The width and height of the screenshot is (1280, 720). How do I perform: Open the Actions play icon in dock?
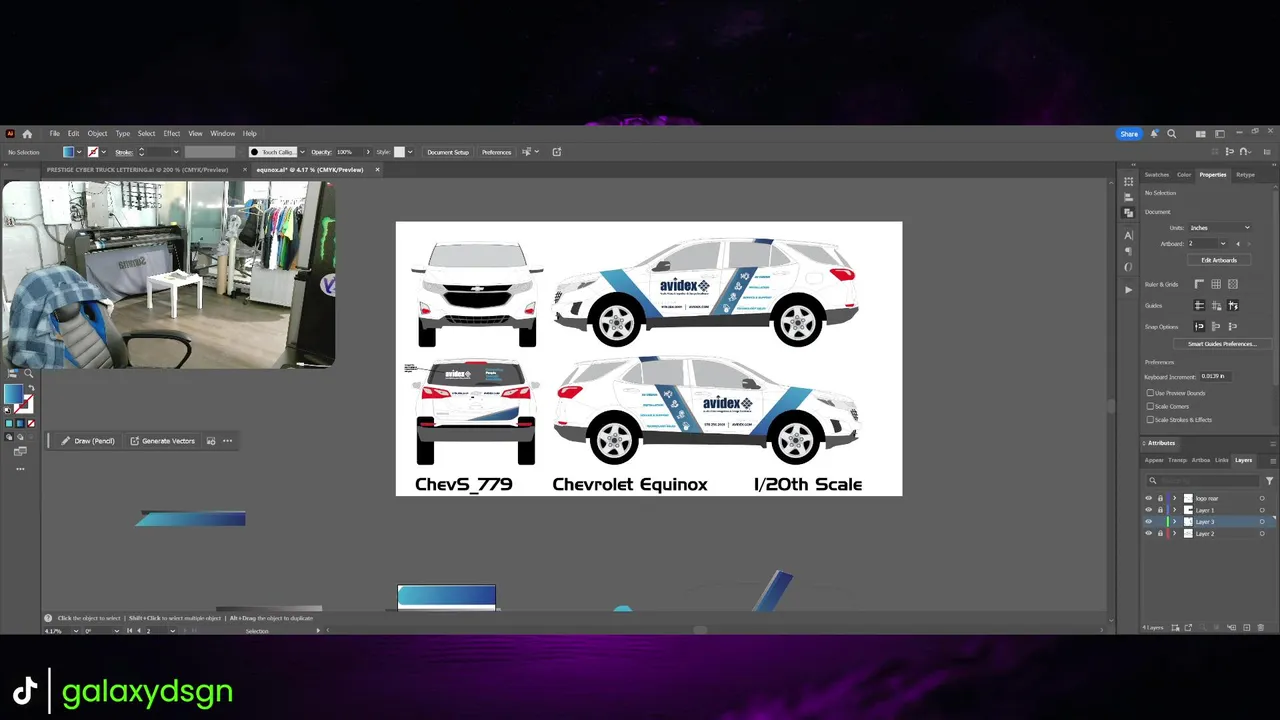pos(1129,290)
